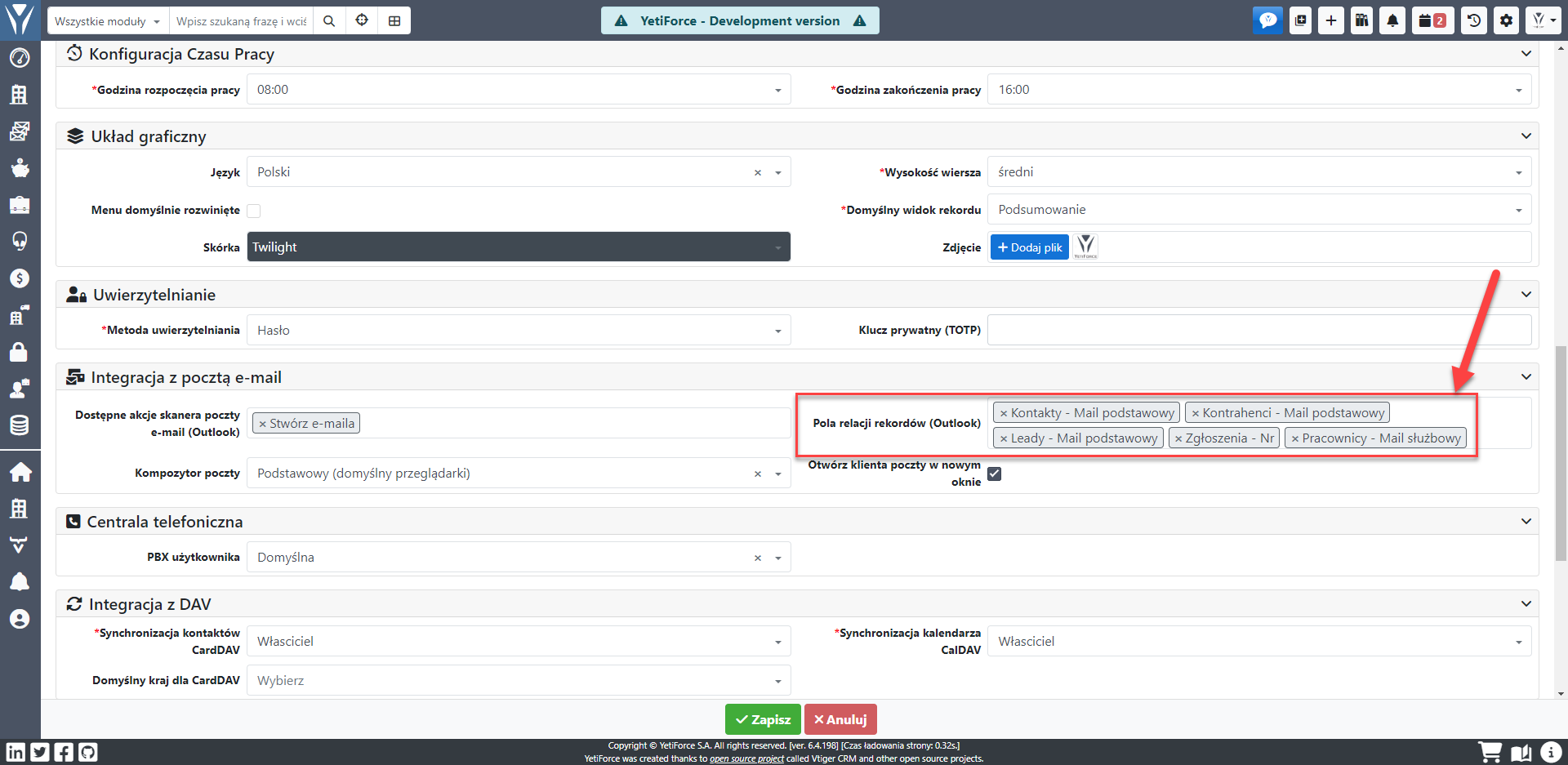Open Wszystkie moduły dropdown
Image resolution: width=1568 pixels, height=765 pixels.
coord(108,20)
